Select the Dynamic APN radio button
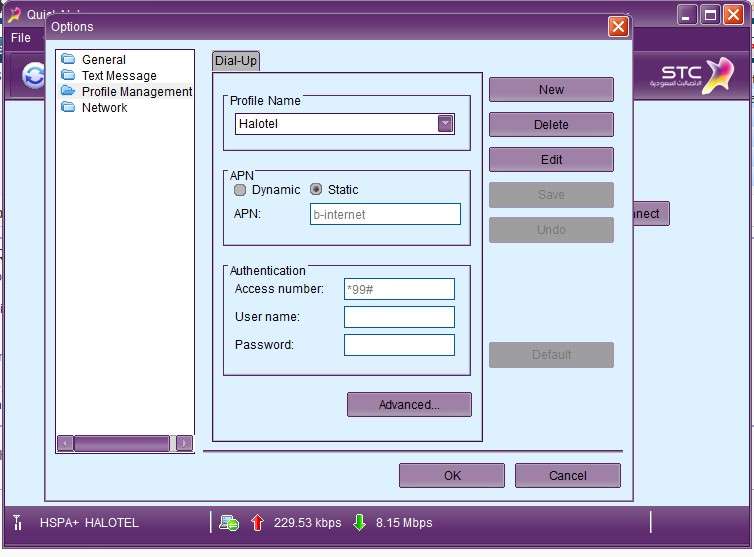 click(240, 190)
